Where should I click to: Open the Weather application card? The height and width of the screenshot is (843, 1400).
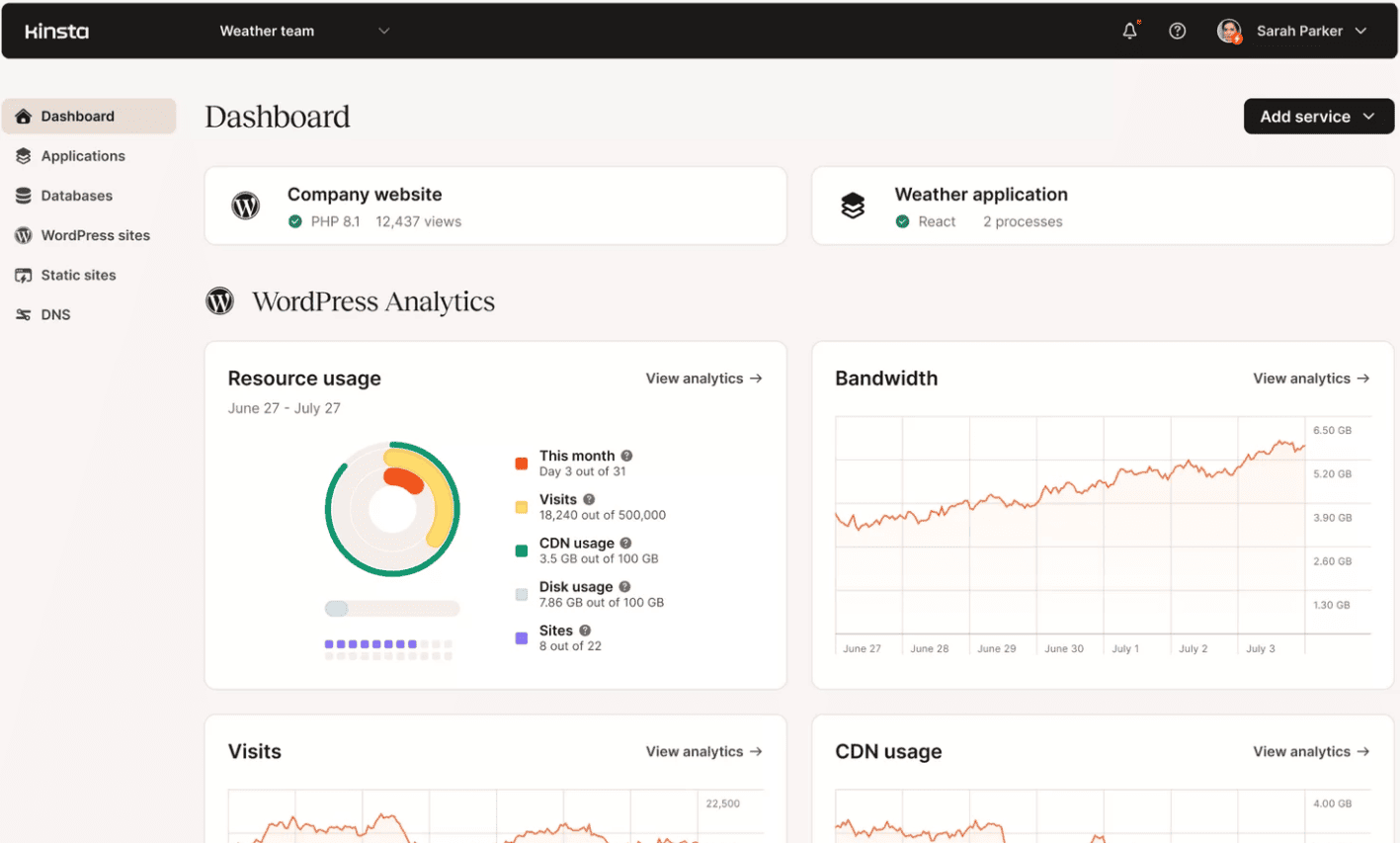(1104, 206)
